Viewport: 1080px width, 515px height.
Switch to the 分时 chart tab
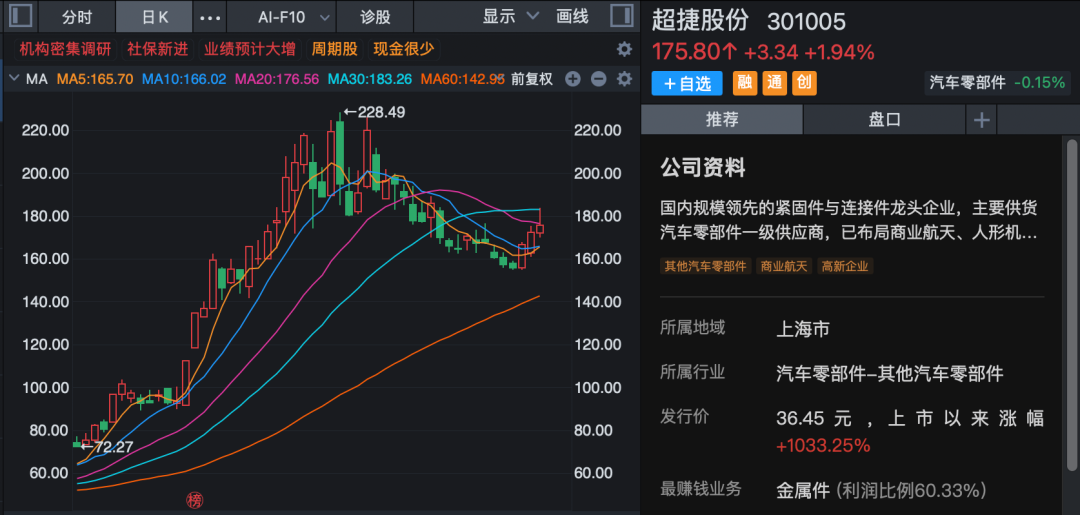click(76, 17)
